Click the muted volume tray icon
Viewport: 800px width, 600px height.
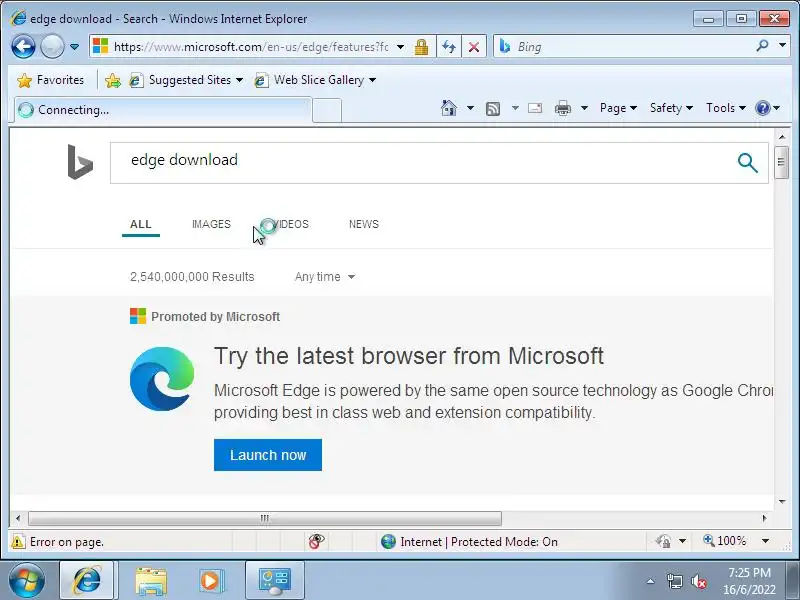coord(698,581)
